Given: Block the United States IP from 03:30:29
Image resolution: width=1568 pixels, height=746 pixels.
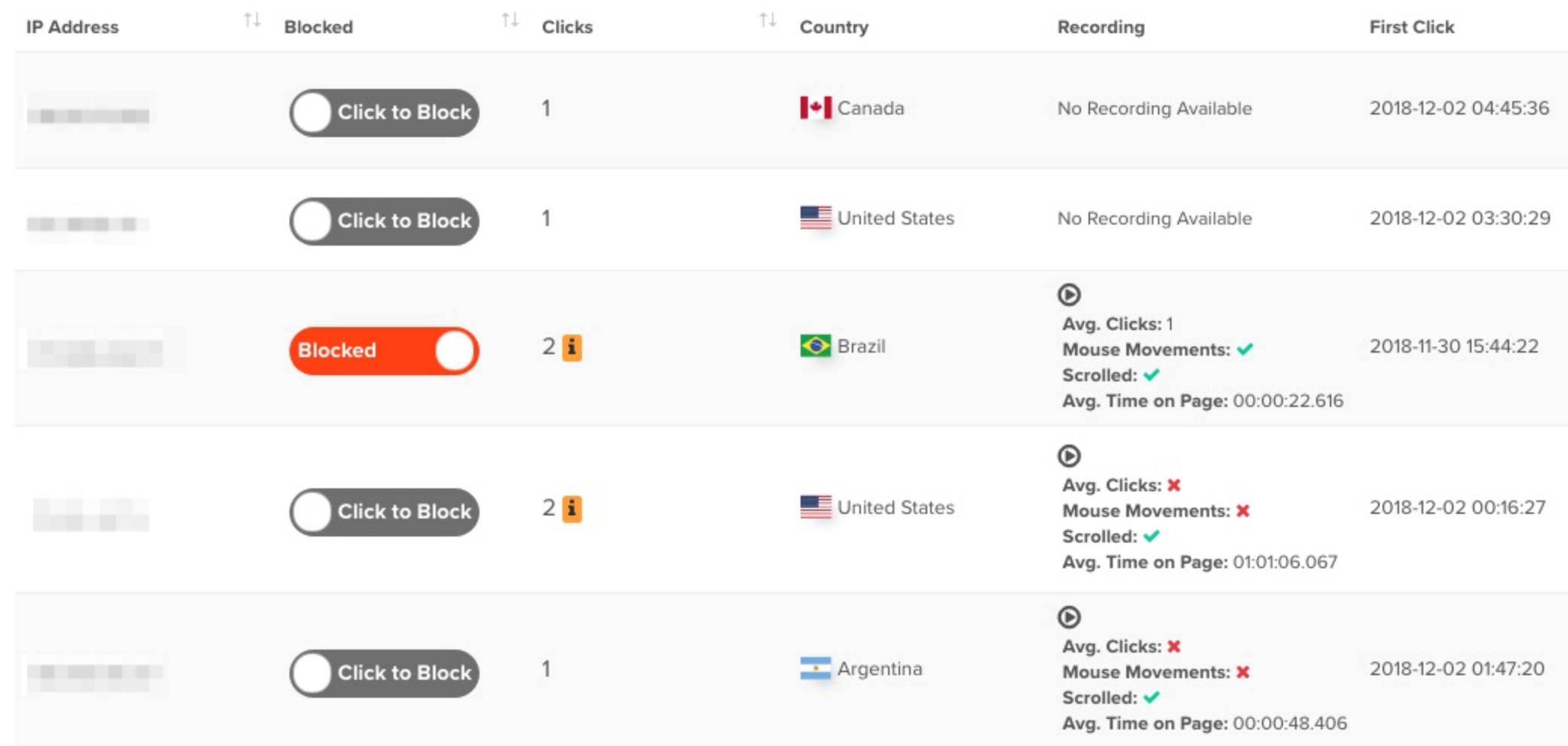Looking at the screenshot, I should [x=384, y=221].
